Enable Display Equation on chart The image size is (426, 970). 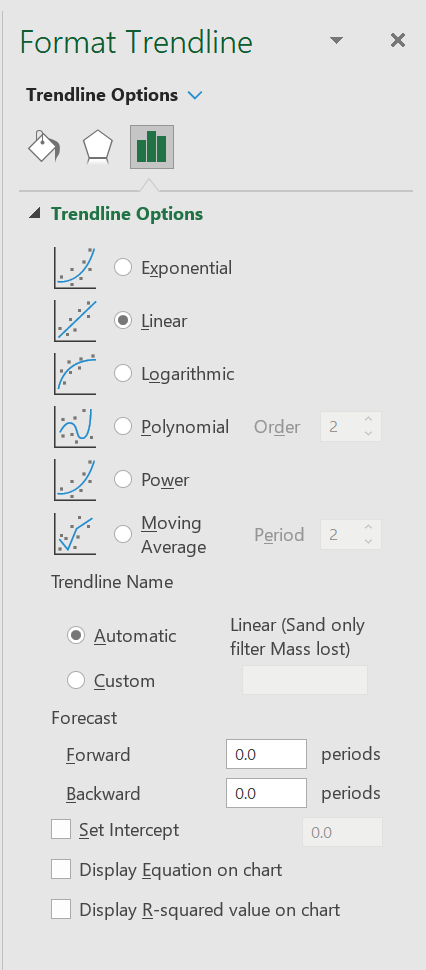point(61,869)
